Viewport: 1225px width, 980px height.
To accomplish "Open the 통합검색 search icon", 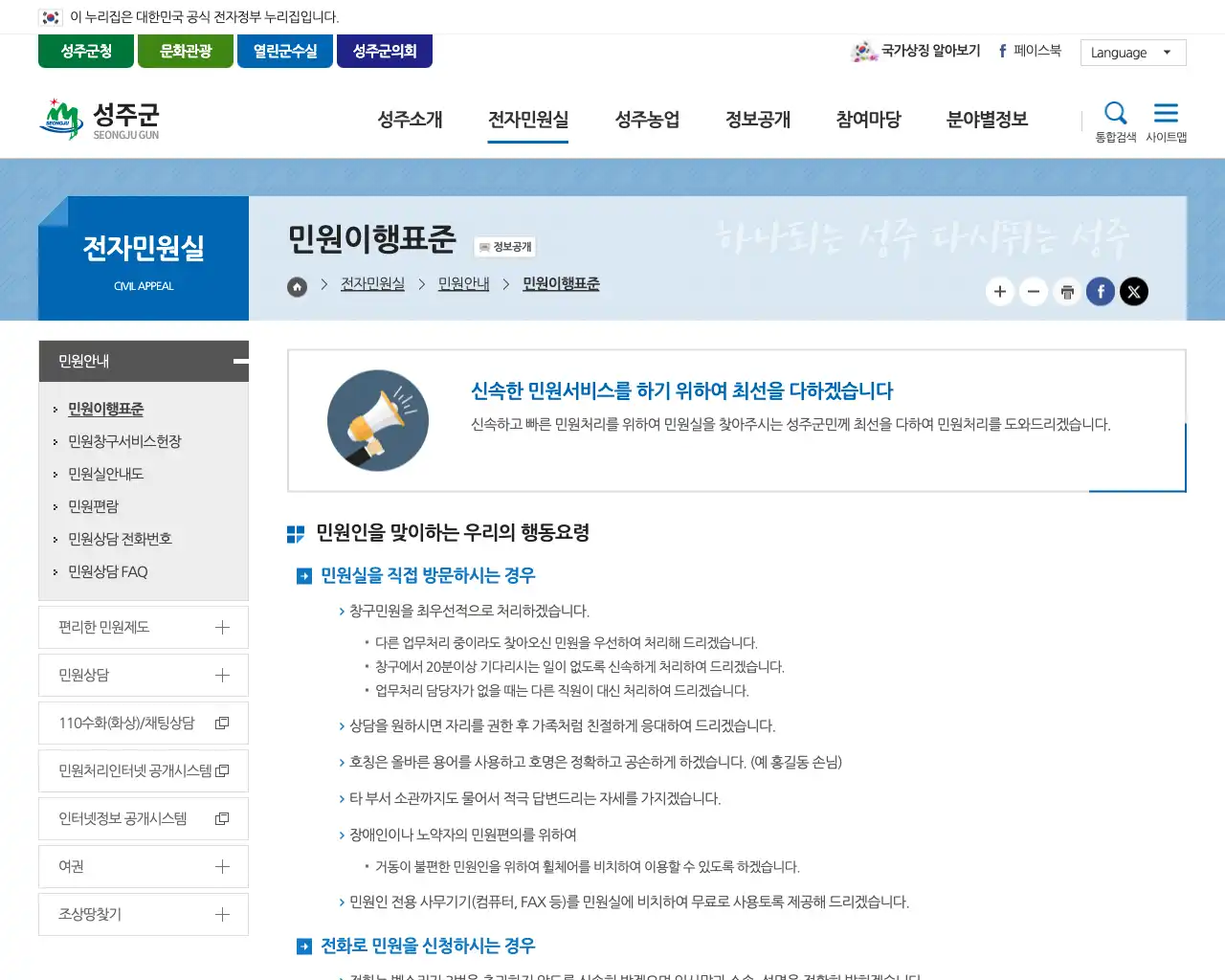I will pos(1116,122).
